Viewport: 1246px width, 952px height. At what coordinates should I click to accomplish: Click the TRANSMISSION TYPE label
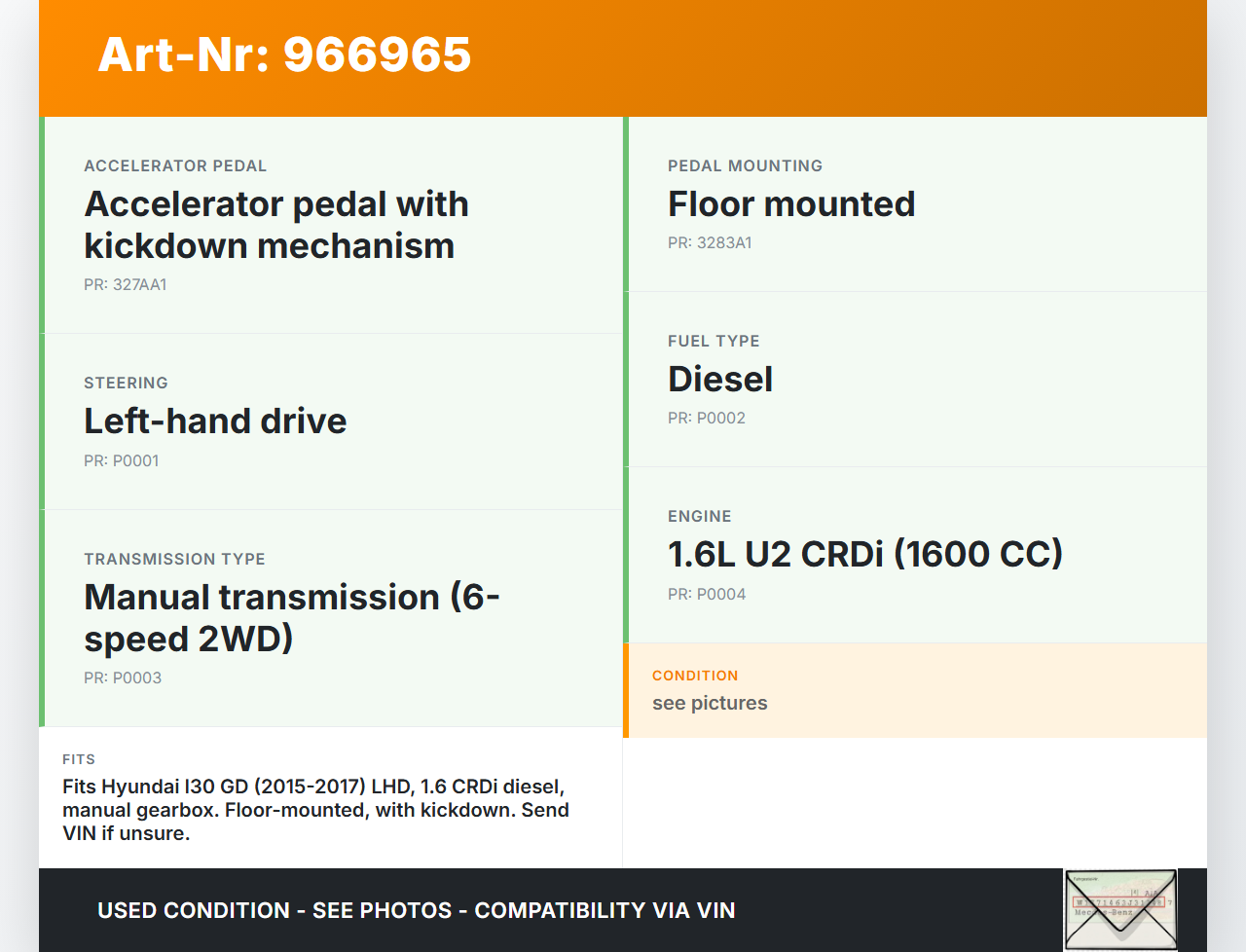[174, 559]
